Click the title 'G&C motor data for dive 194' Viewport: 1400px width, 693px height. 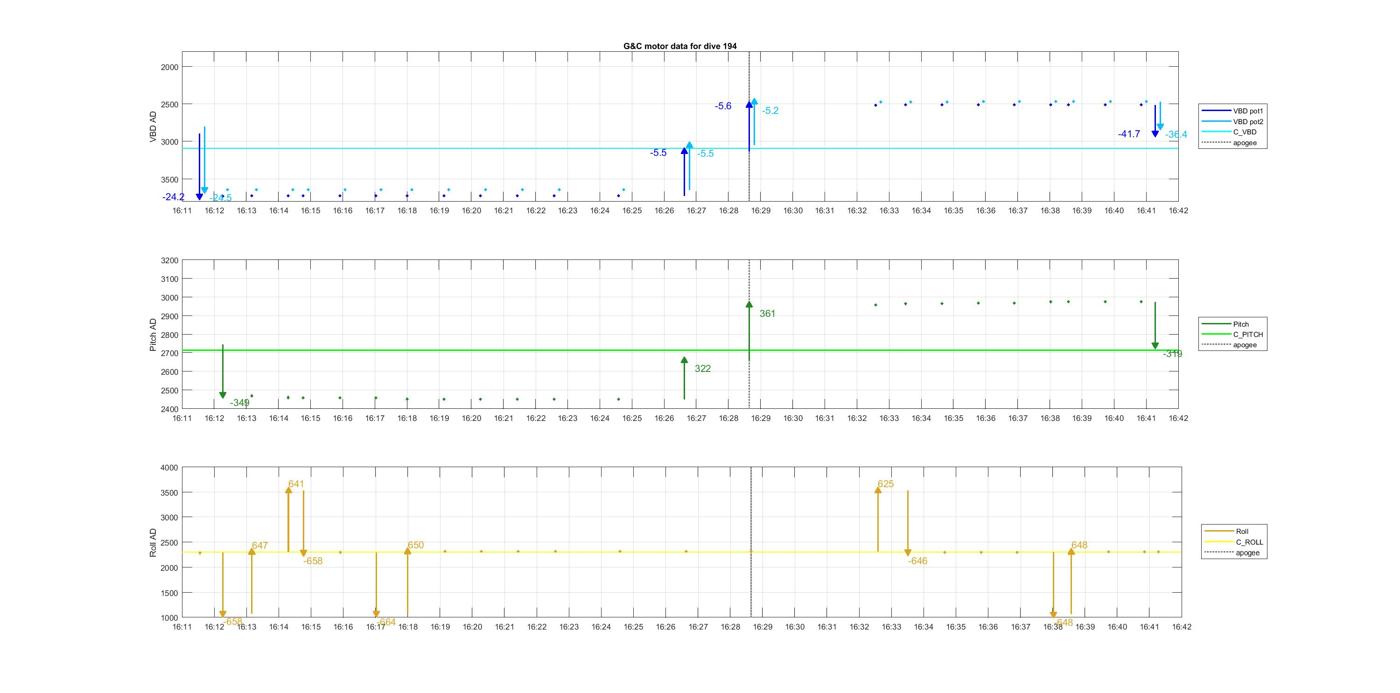pos(680,47)
